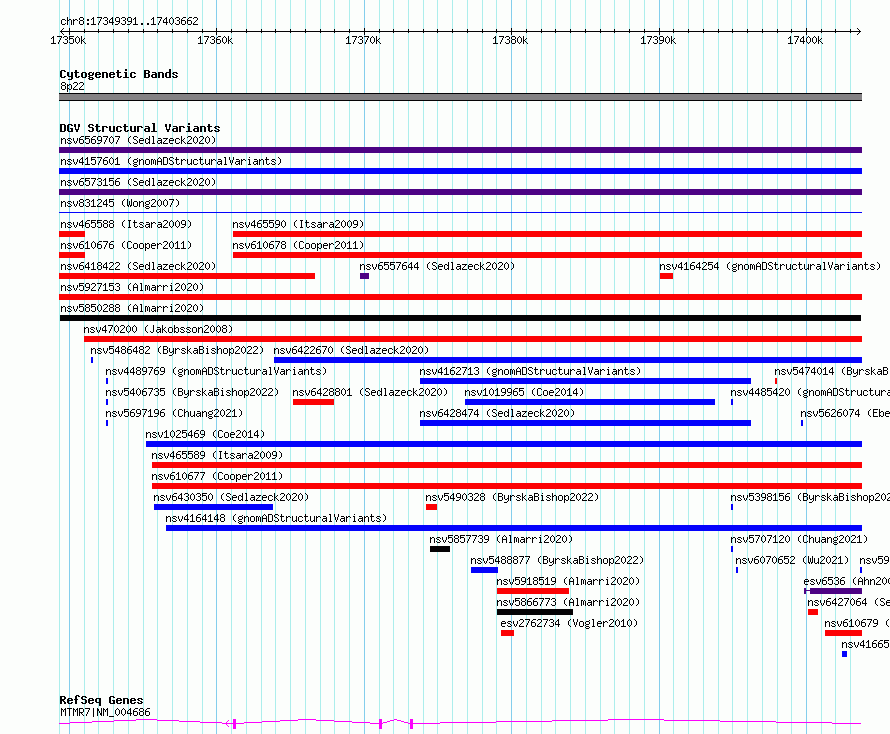Select the black nsv5857739 variant block
Viewport: 890px width, 734px height.
[440, 549]
